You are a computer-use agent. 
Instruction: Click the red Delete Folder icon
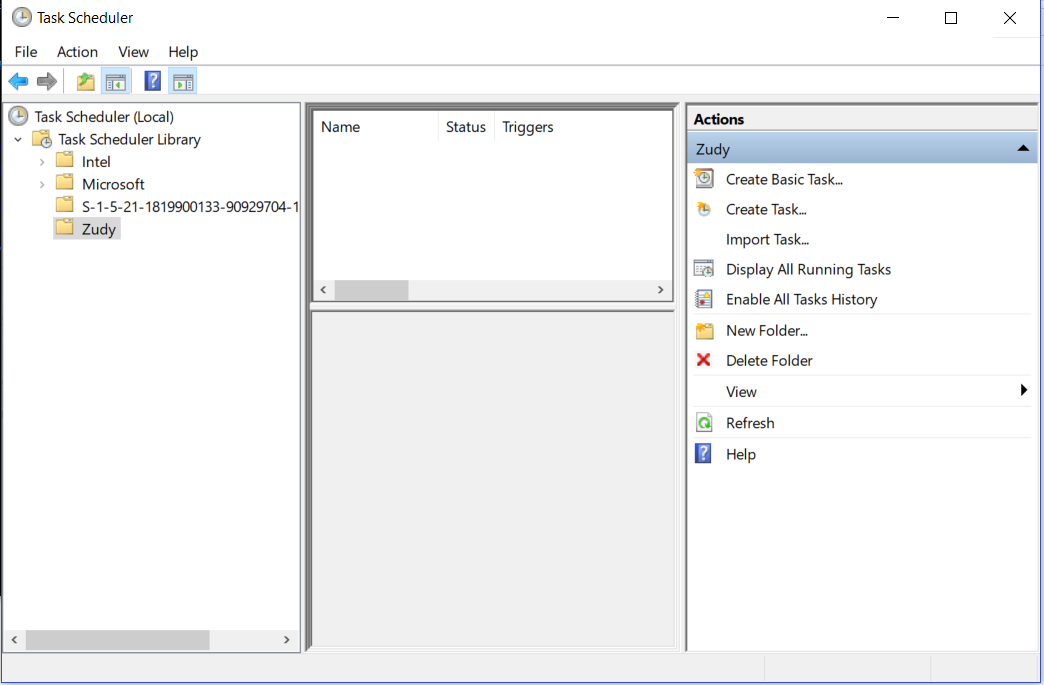pos(704,360)
